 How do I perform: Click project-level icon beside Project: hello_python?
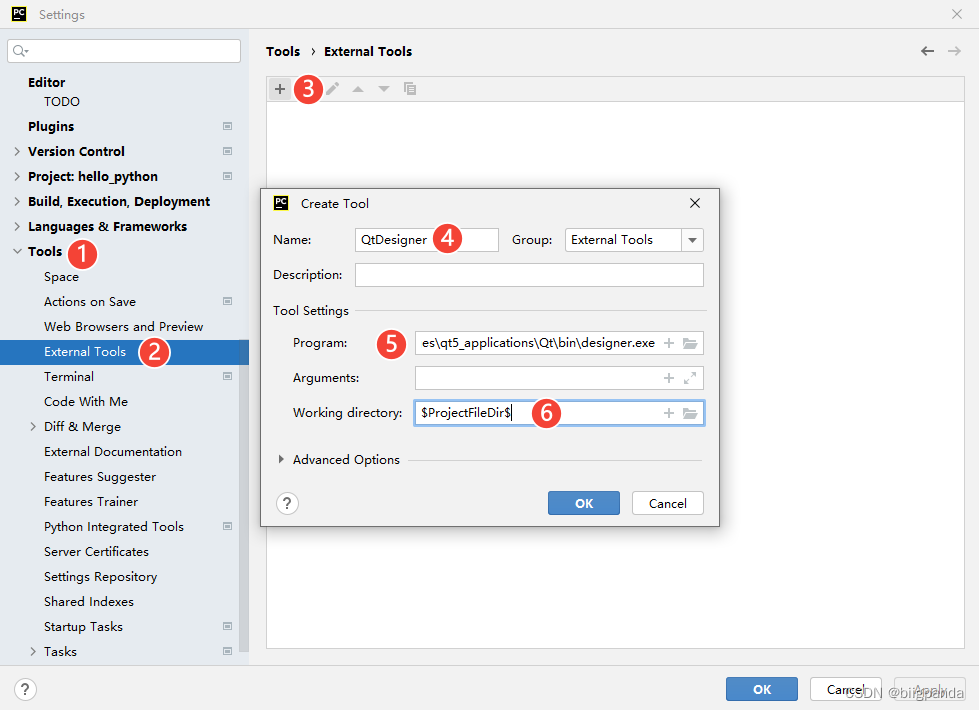pos(227,176)
